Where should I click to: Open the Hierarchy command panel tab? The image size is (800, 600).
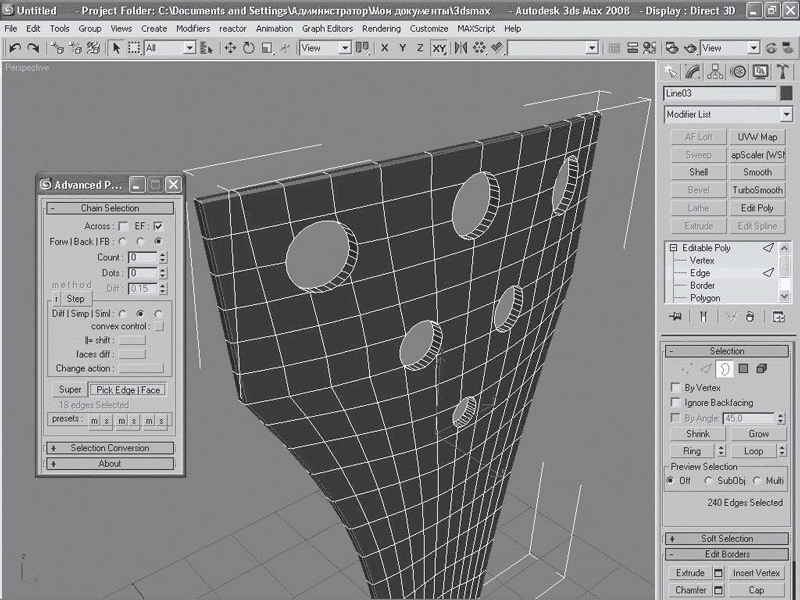pyautogui.click(x=716, y=72)
